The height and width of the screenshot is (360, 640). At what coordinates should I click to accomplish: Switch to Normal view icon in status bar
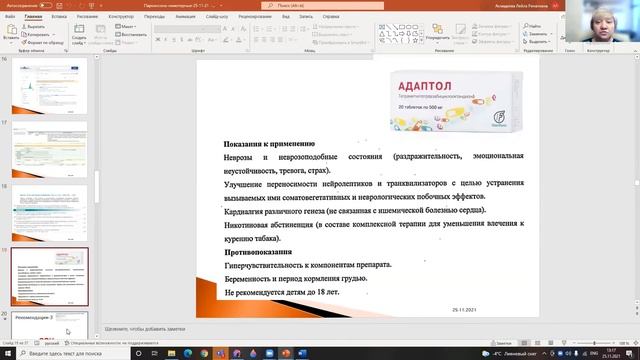tap(524, 343)
